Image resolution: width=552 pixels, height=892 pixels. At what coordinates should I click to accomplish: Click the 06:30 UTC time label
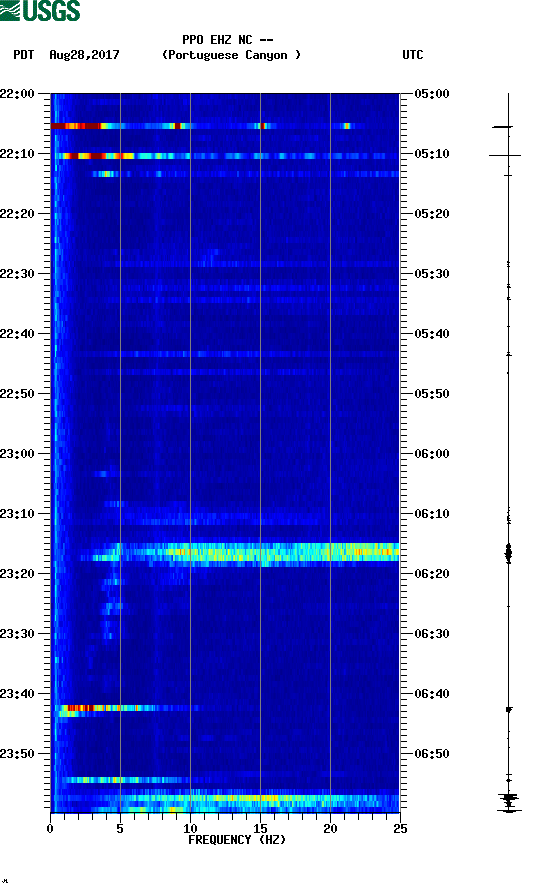(x=432, y=634)
